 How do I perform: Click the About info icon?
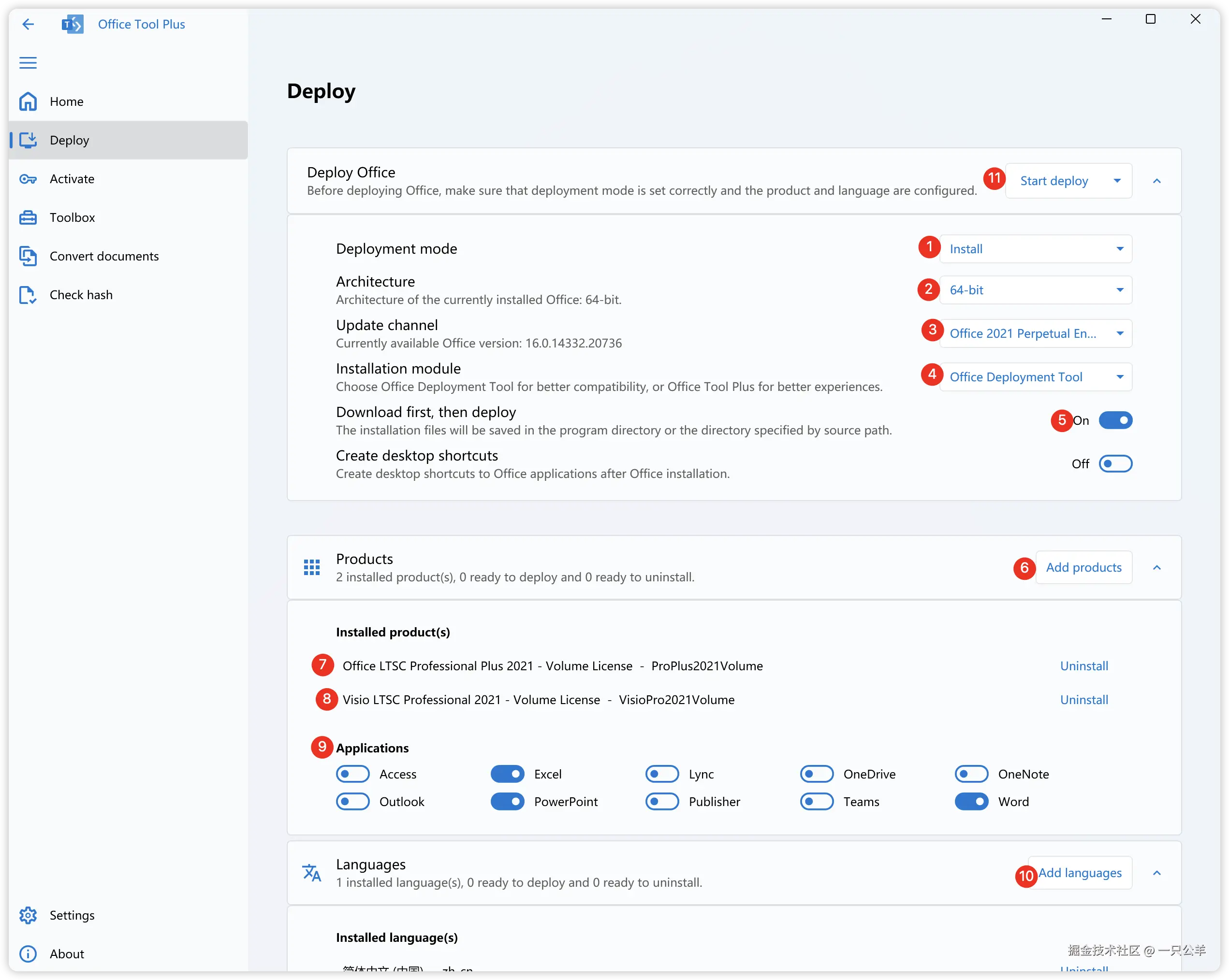pos(28,954)
